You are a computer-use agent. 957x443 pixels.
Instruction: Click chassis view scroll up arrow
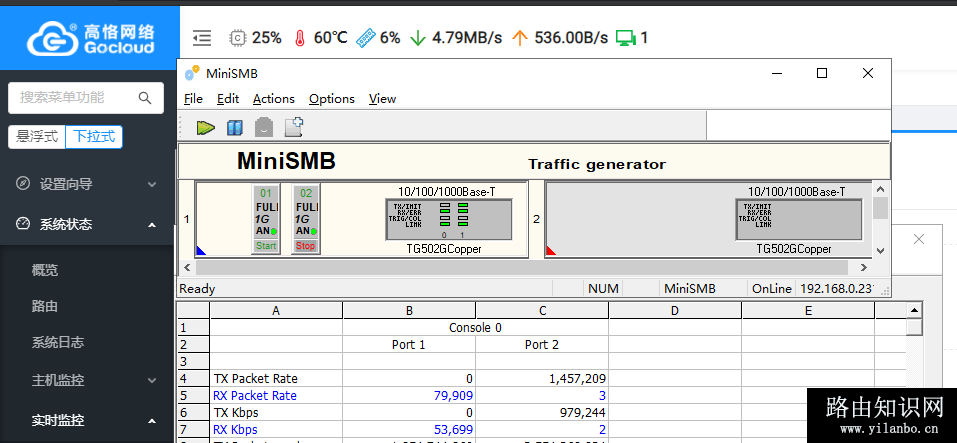880,189
